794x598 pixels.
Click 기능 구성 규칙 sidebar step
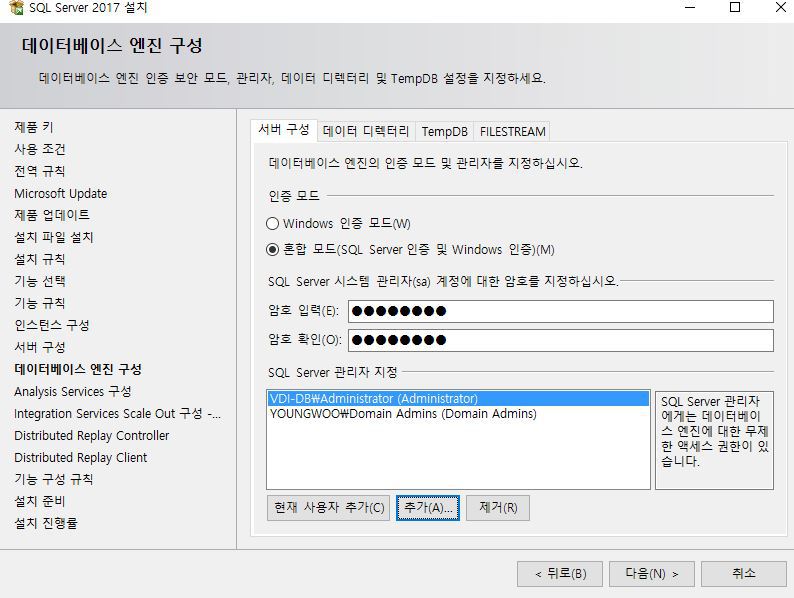(54, 479)
